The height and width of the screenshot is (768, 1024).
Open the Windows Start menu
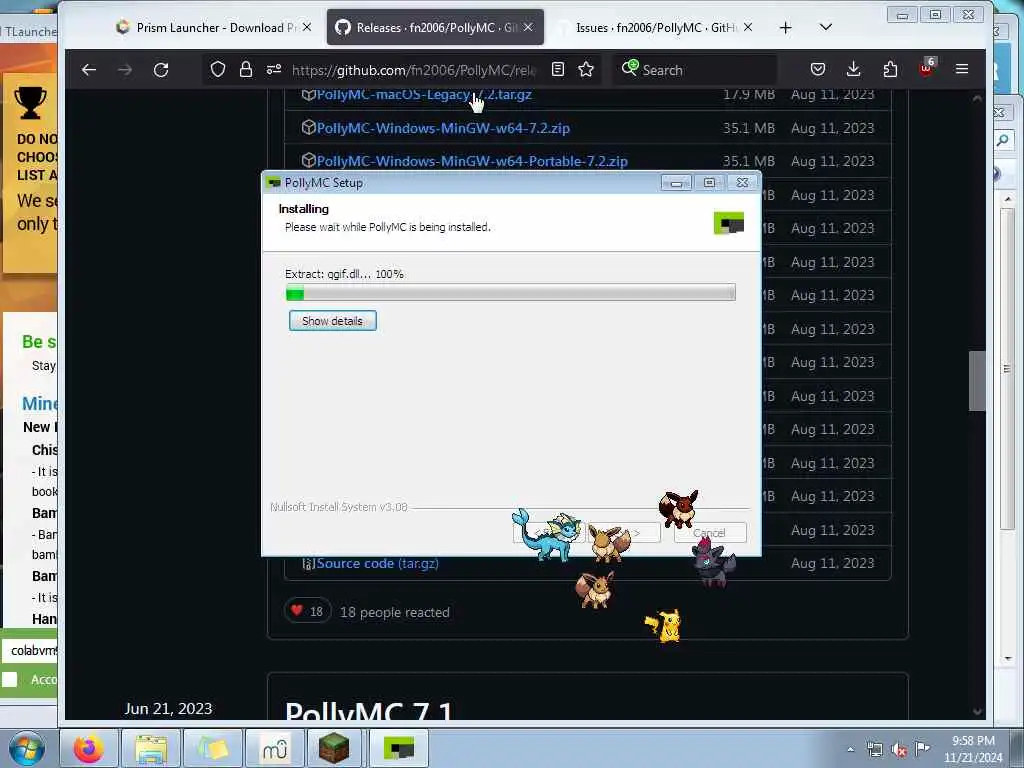pyautogui.click(x=27, y=748)
